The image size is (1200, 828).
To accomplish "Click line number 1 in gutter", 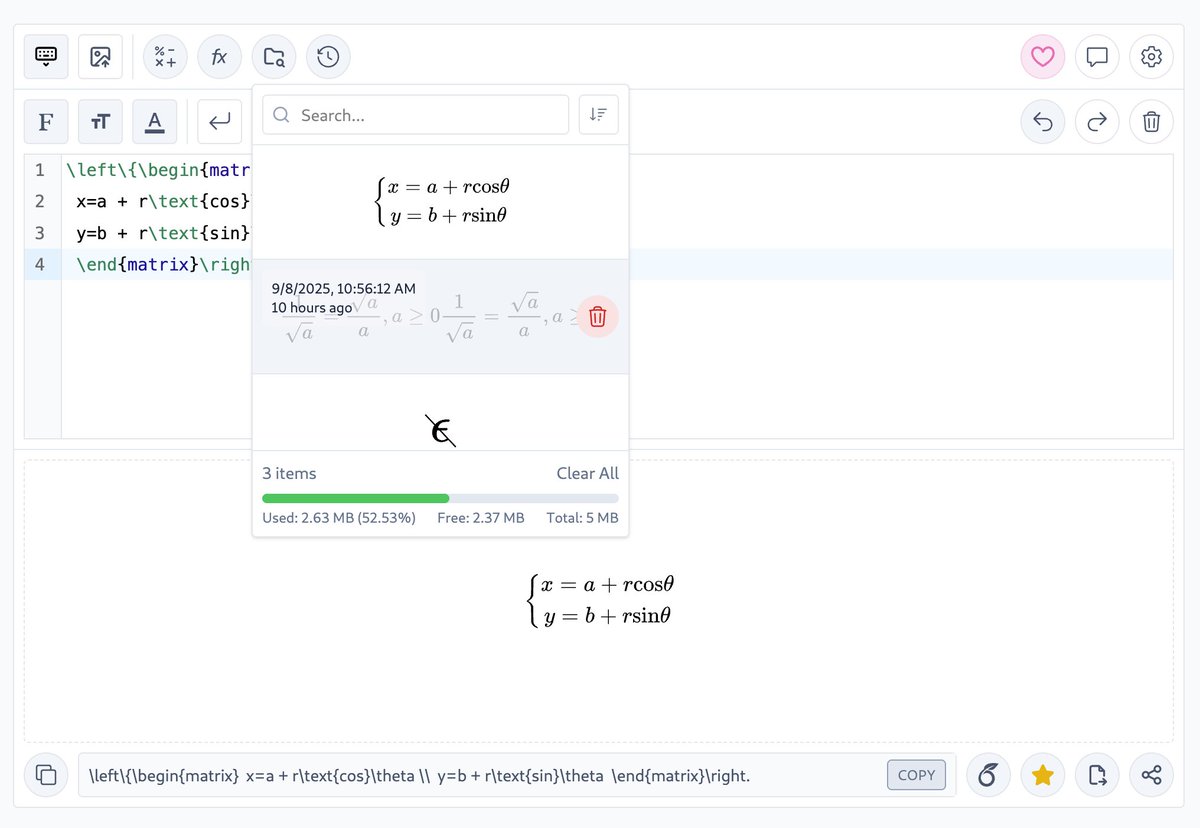I will pos(40,170).
